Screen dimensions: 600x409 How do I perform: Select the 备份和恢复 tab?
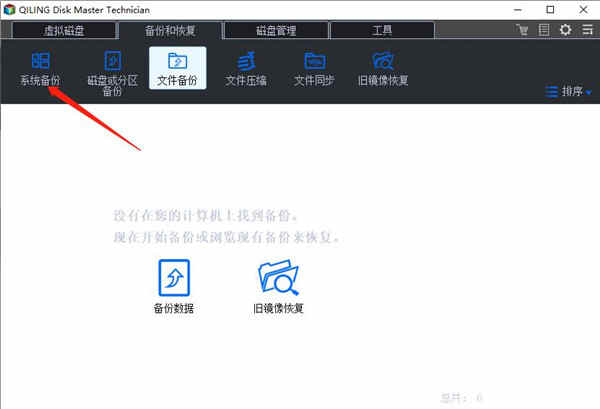[x=170, y=30]
